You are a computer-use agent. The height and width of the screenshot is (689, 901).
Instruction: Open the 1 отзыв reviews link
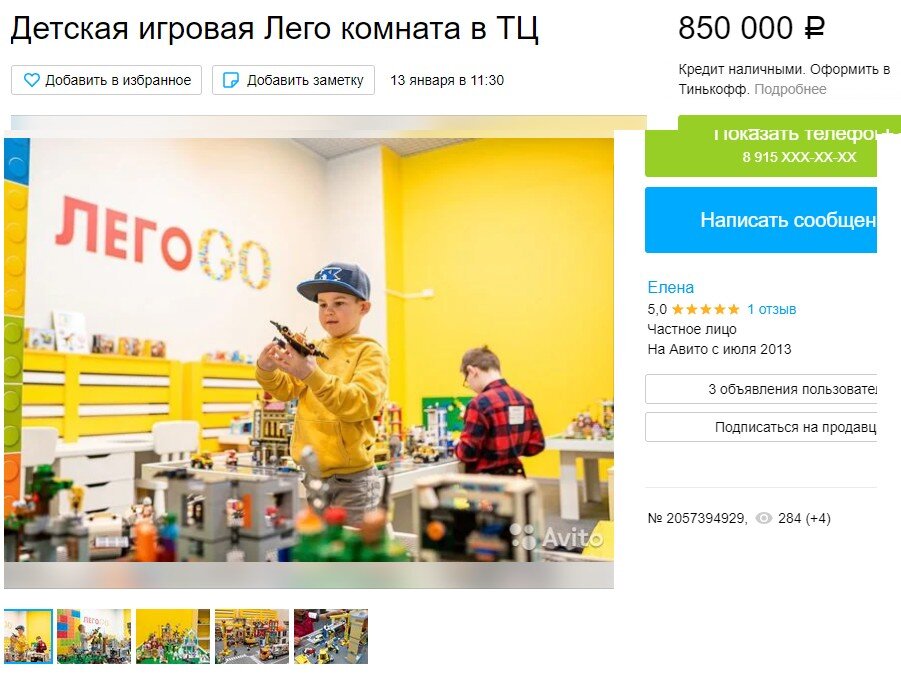[771, 309]
